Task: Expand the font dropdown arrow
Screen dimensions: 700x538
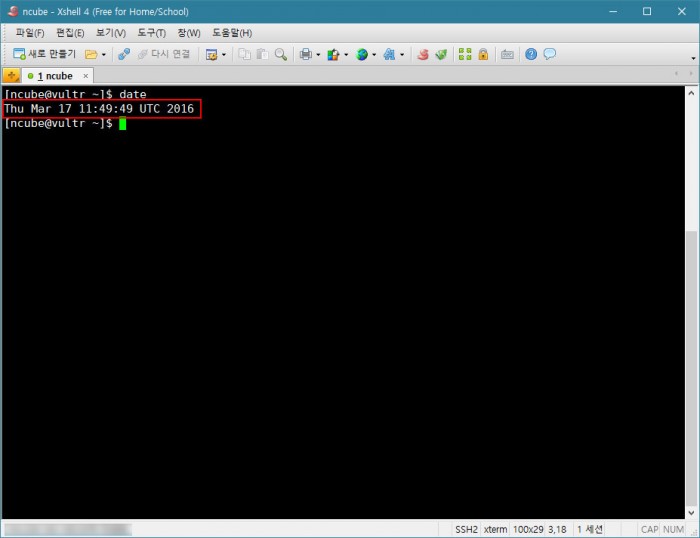Action: 402,55
